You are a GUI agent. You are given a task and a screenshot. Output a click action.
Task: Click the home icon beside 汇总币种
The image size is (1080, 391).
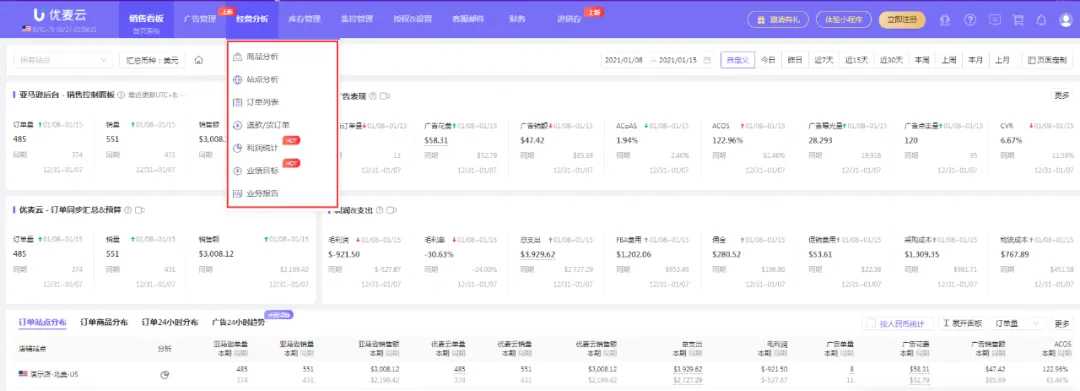(x=198, y=60)
